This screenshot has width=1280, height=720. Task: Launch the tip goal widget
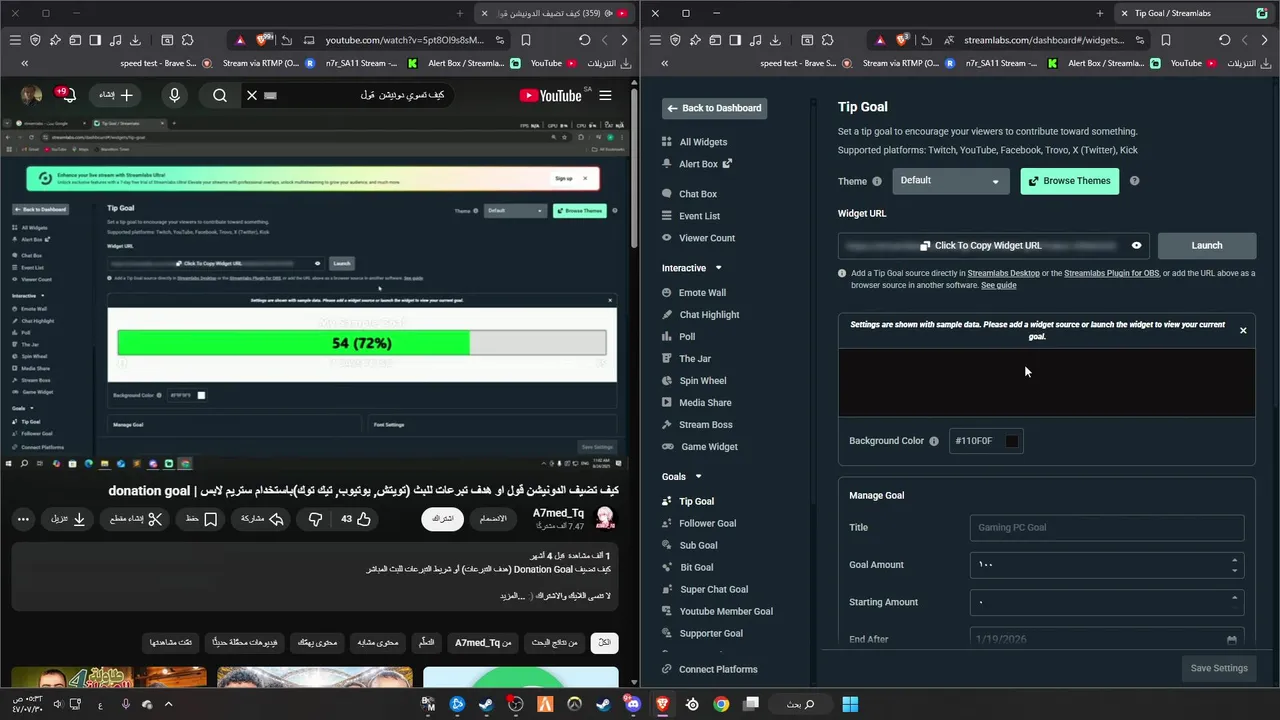point(1207,245)
